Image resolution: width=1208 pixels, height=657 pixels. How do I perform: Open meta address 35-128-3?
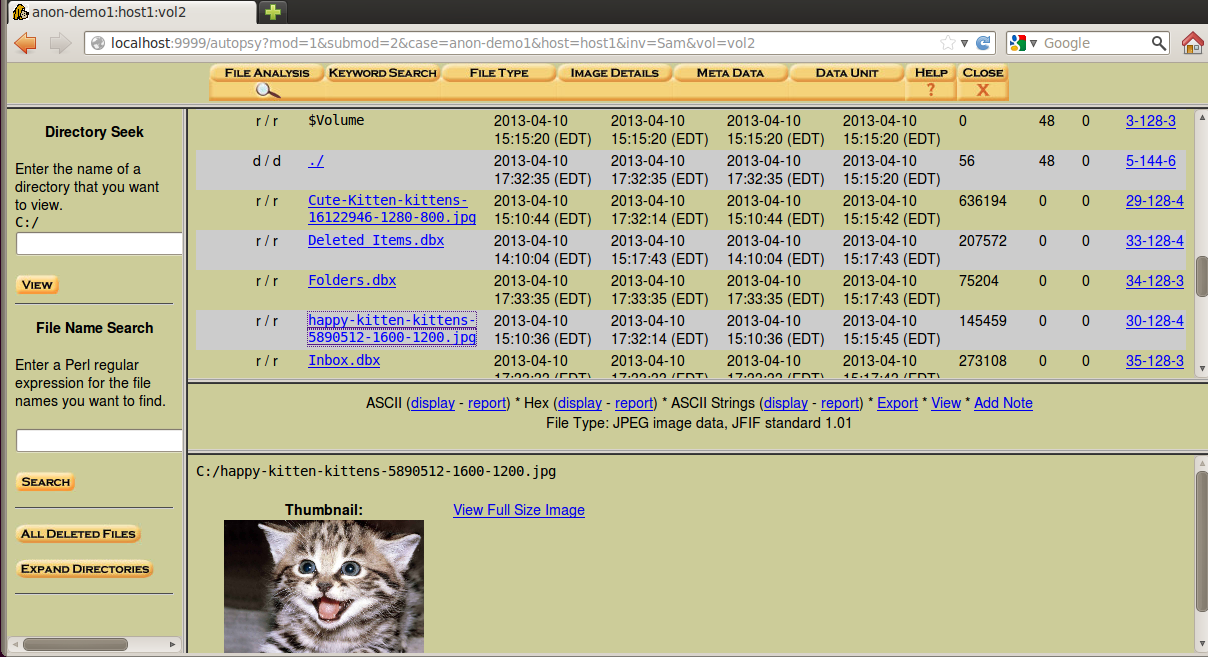coord(1155,360)
